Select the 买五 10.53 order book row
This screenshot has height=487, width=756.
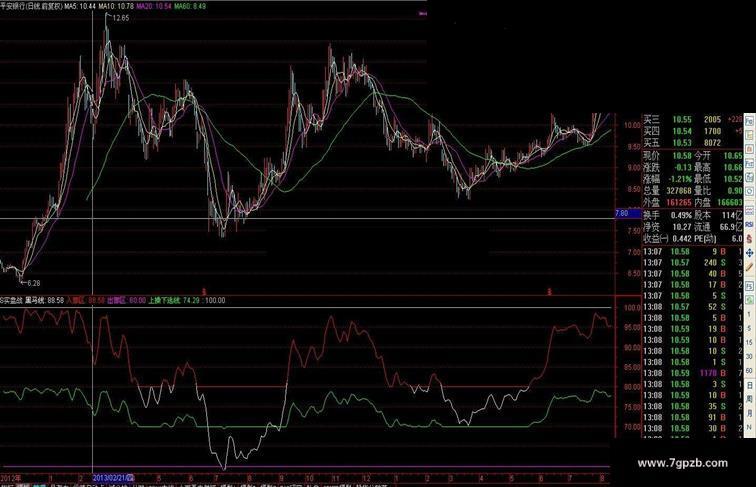(x=692, y=143)
